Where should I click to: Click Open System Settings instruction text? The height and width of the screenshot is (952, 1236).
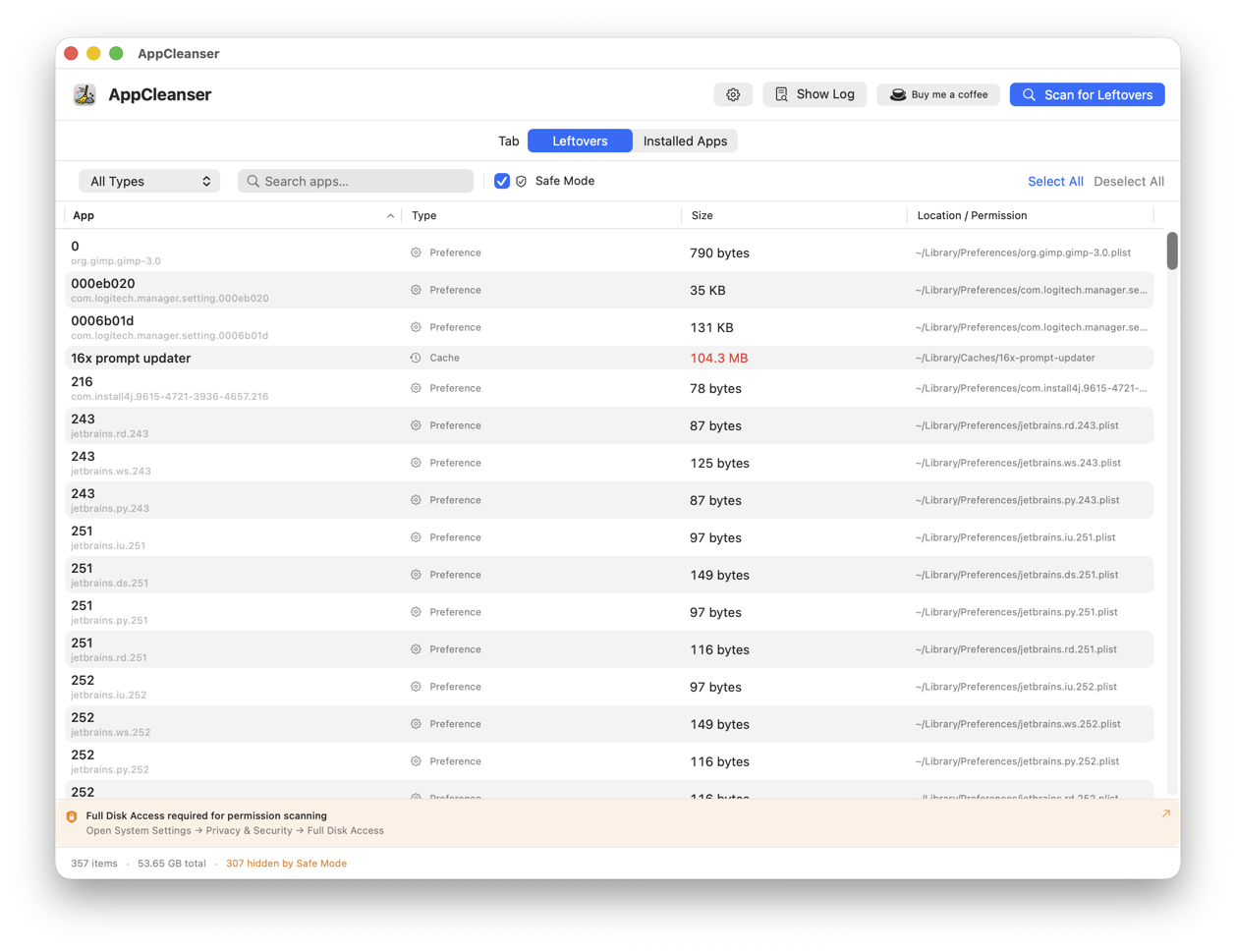pyautogui.click(x=235, y=831)
